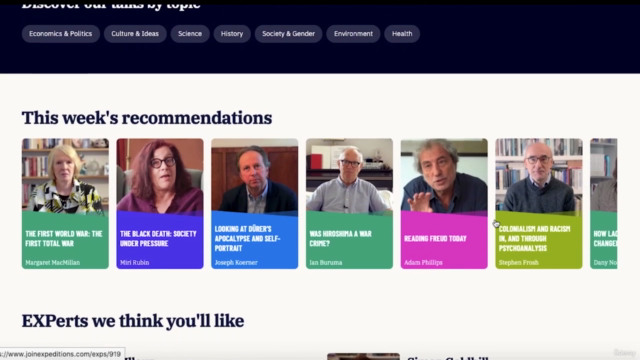Select the Culture & Ideas topic pill
Viewport: 640px width, 360px height.
[135, 33]
